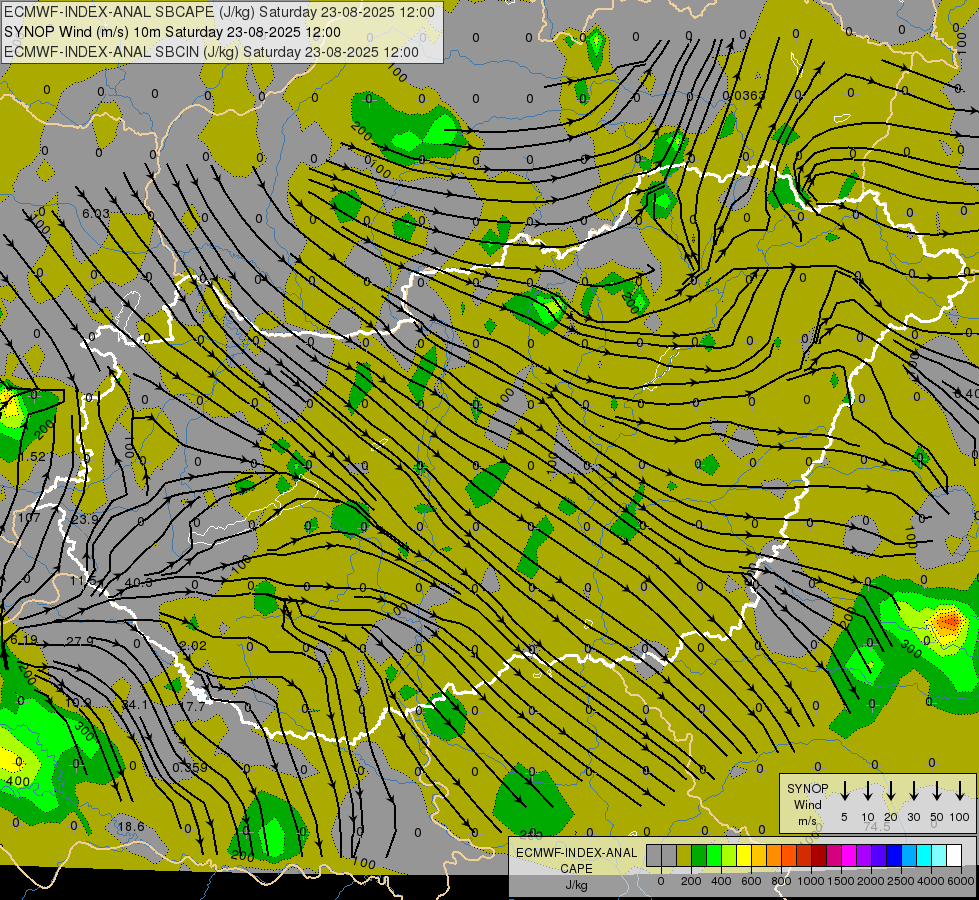Click the wind legend arrow above 10
The height and width of the screenshot is (900, 979).
868,791
